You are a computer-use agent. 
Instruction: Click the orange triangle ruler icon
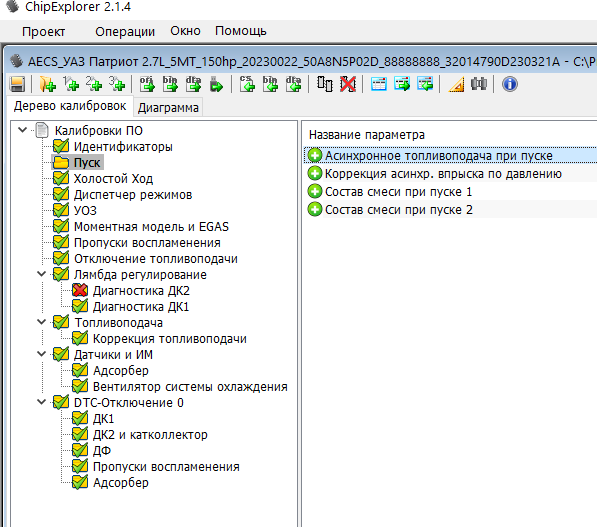[x=456, y=84]
